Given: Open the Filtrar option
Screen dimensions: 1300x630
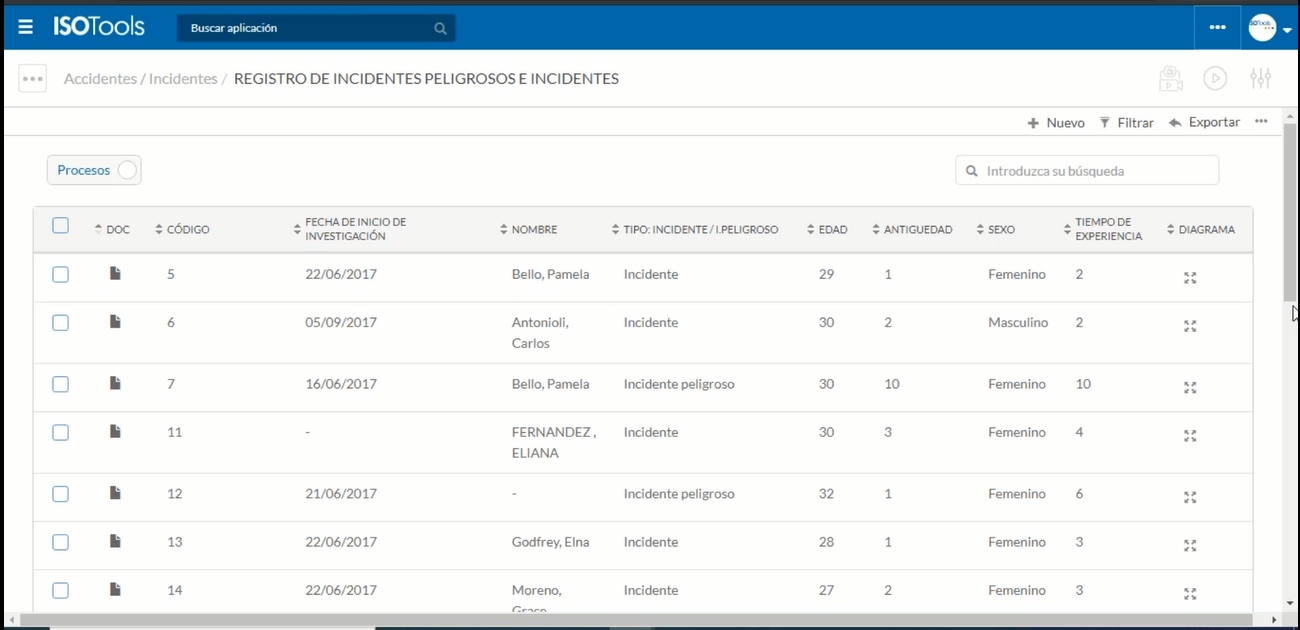Looking at the screenshot, I should tap(1126, 122).
